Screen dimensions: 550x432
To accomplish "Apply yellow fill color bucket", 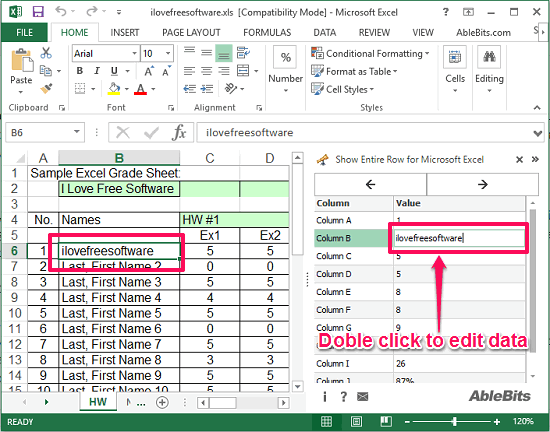I will click(x=114, y=88).
